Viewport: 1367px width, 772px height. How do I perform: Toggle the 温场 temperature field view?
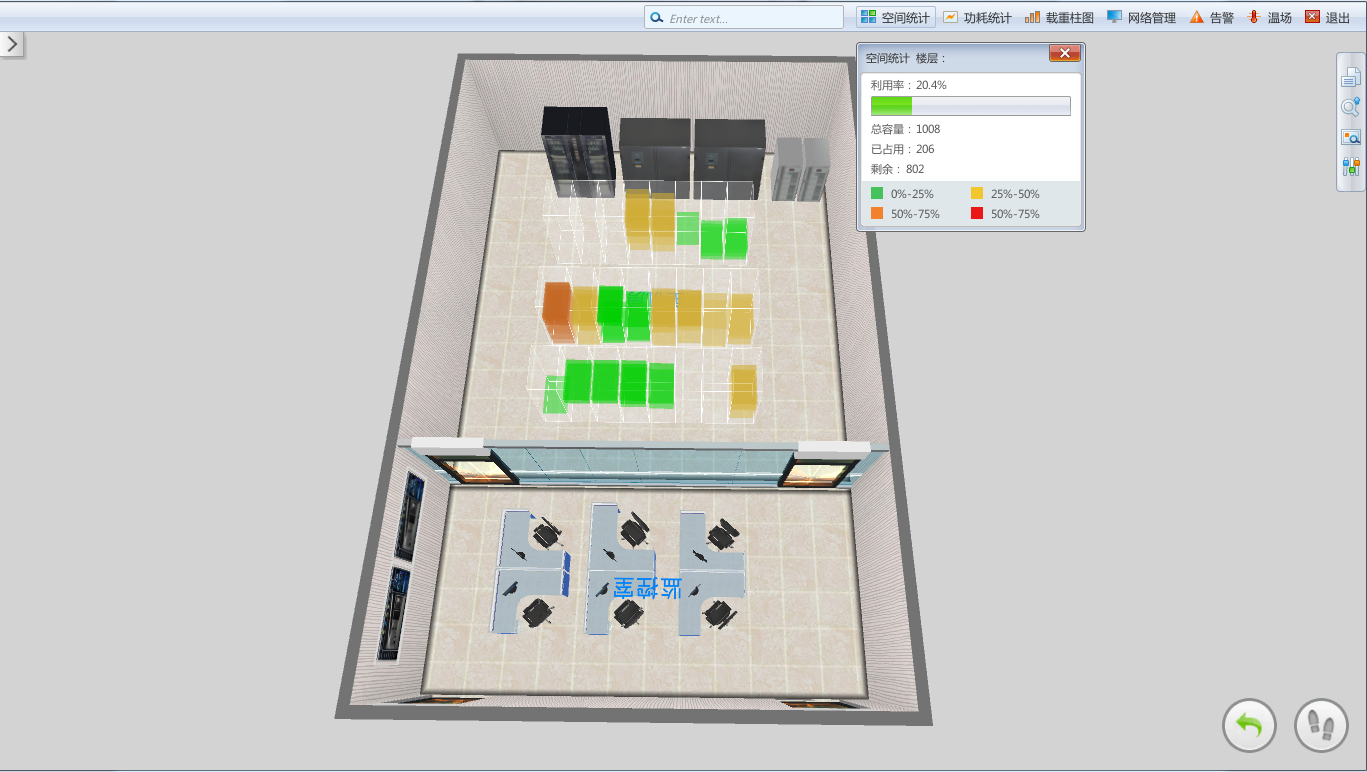1269,17
